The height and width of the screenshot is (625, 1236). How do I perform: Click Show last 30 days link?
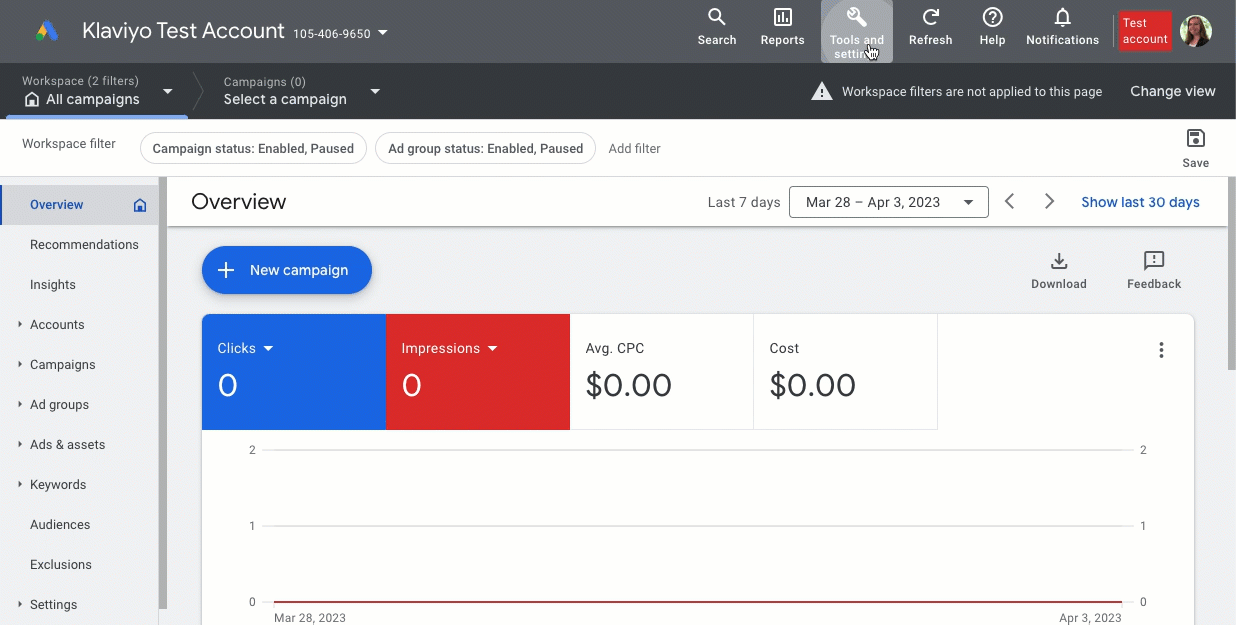(x=1140, y=202)
